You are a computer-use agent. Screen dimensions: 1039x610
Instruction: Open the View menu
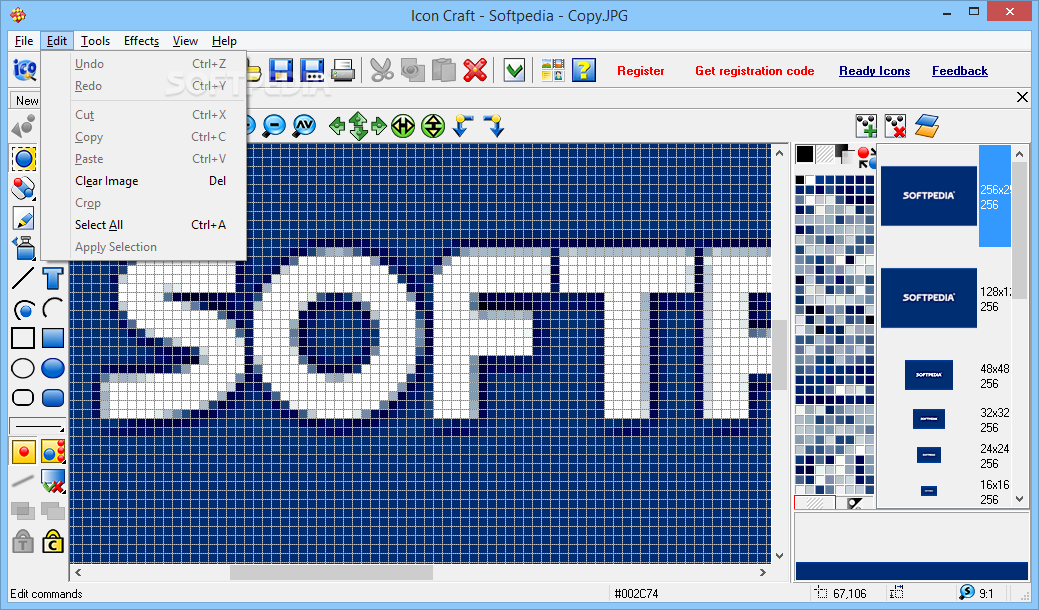pyautogui.click(x=185, y=41)
